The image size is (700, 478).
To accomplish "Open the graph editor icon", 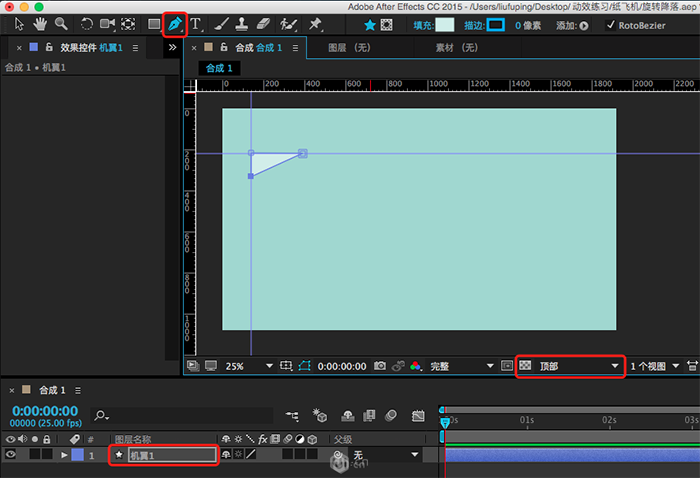I will 418,416.
